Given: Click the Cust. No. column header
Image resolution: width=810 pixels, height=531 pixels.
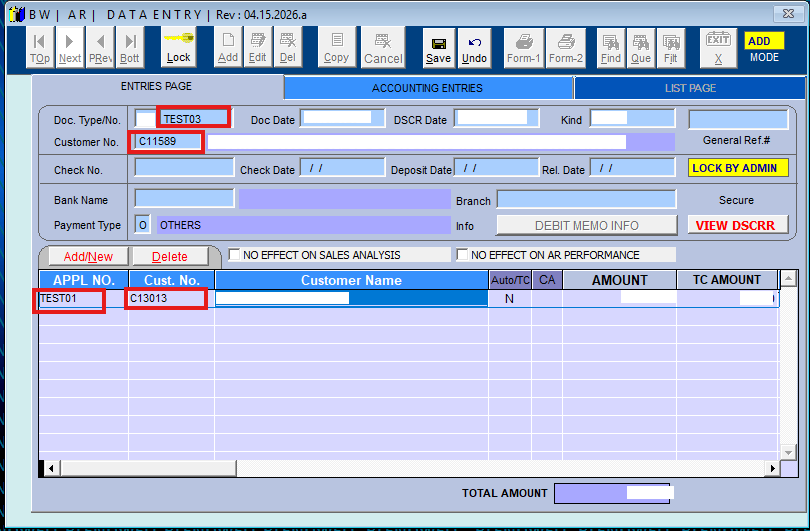Looking at the screenshot, I should pyautogui.click(x=172, y=280).
